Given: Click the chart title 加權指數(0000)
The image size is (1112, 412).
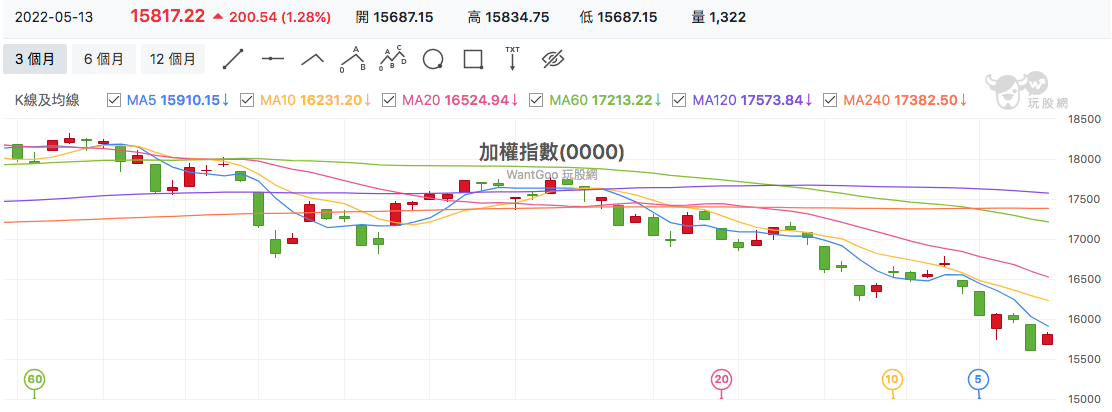Looking at the screenshot, I should point(552,152).
